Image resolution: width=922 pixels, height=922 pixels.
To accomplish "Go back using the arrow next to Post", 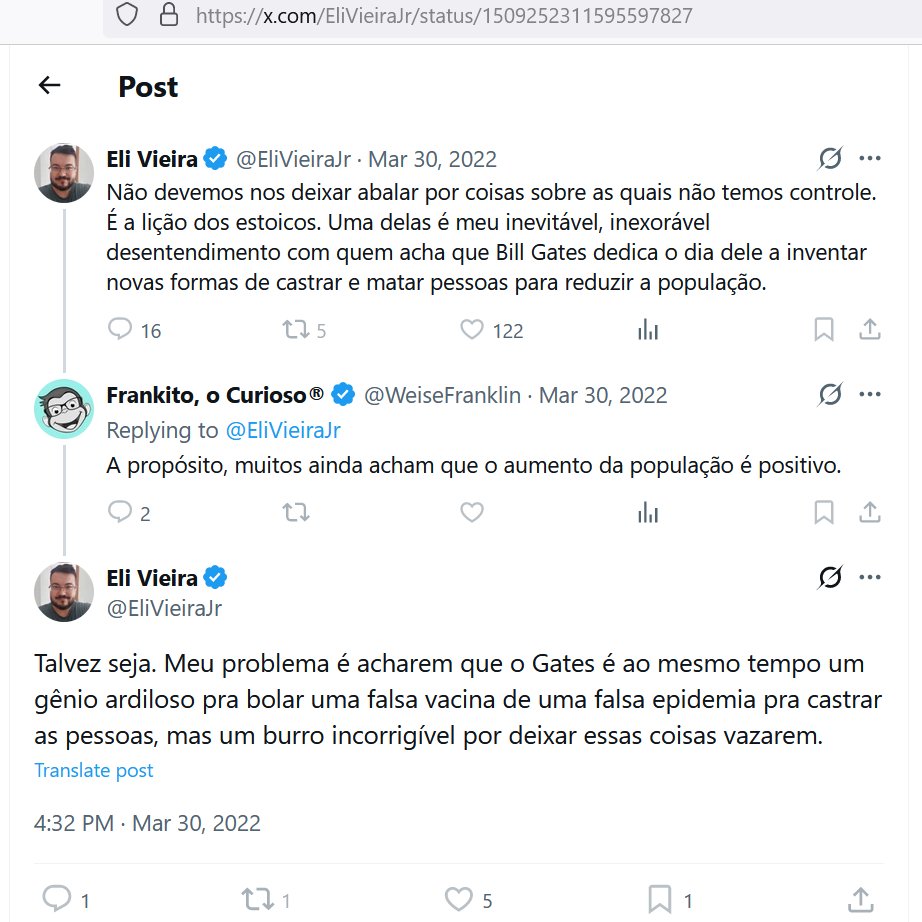I will click(49, 85).
